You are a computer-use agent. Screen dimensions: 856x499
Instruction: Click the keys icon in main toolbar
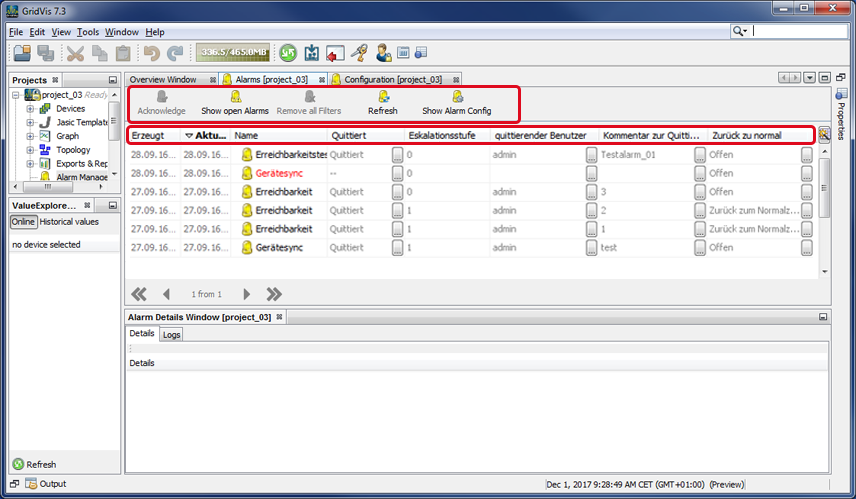tap(360, 53)
